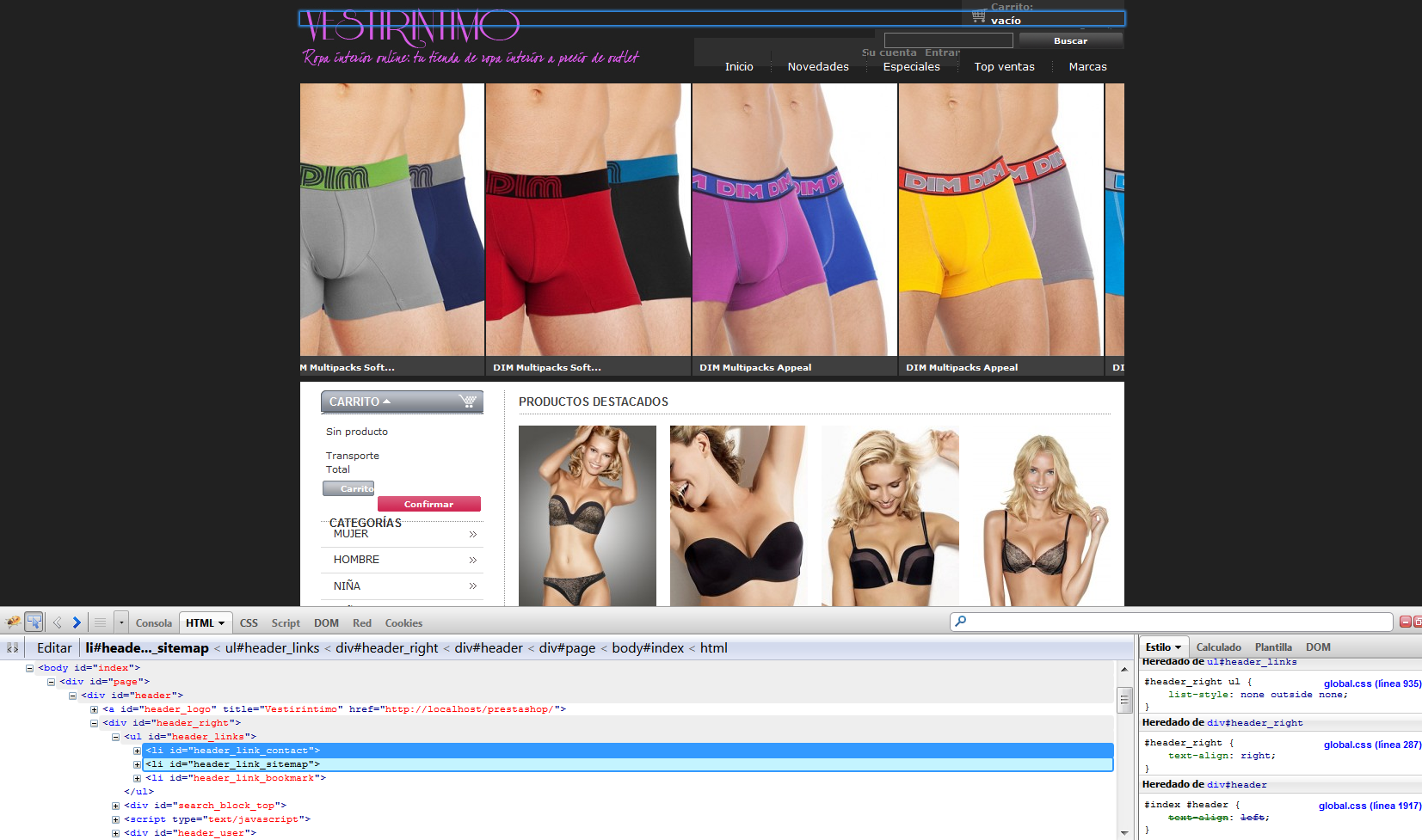Expand the script text/javascript node
The image size is (1422, 840).
pyautogui.click(x=115, y=819)
